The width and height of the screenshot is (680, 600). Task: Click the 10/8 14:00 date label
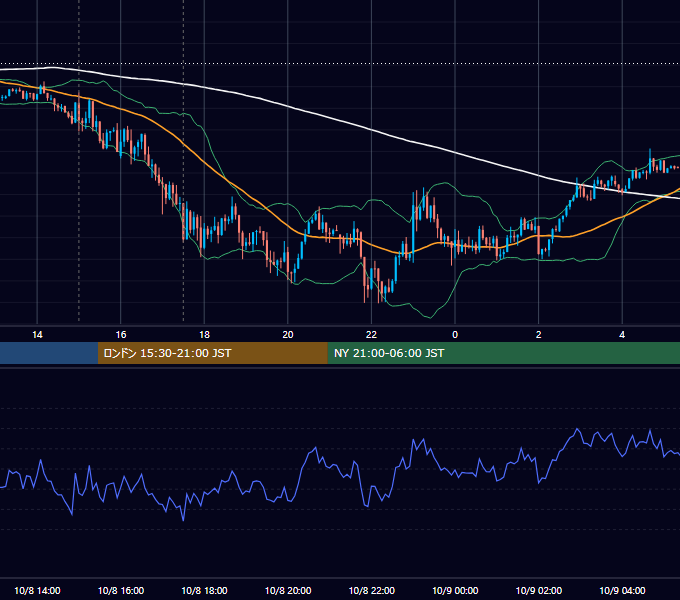click(x=37, y=590)
